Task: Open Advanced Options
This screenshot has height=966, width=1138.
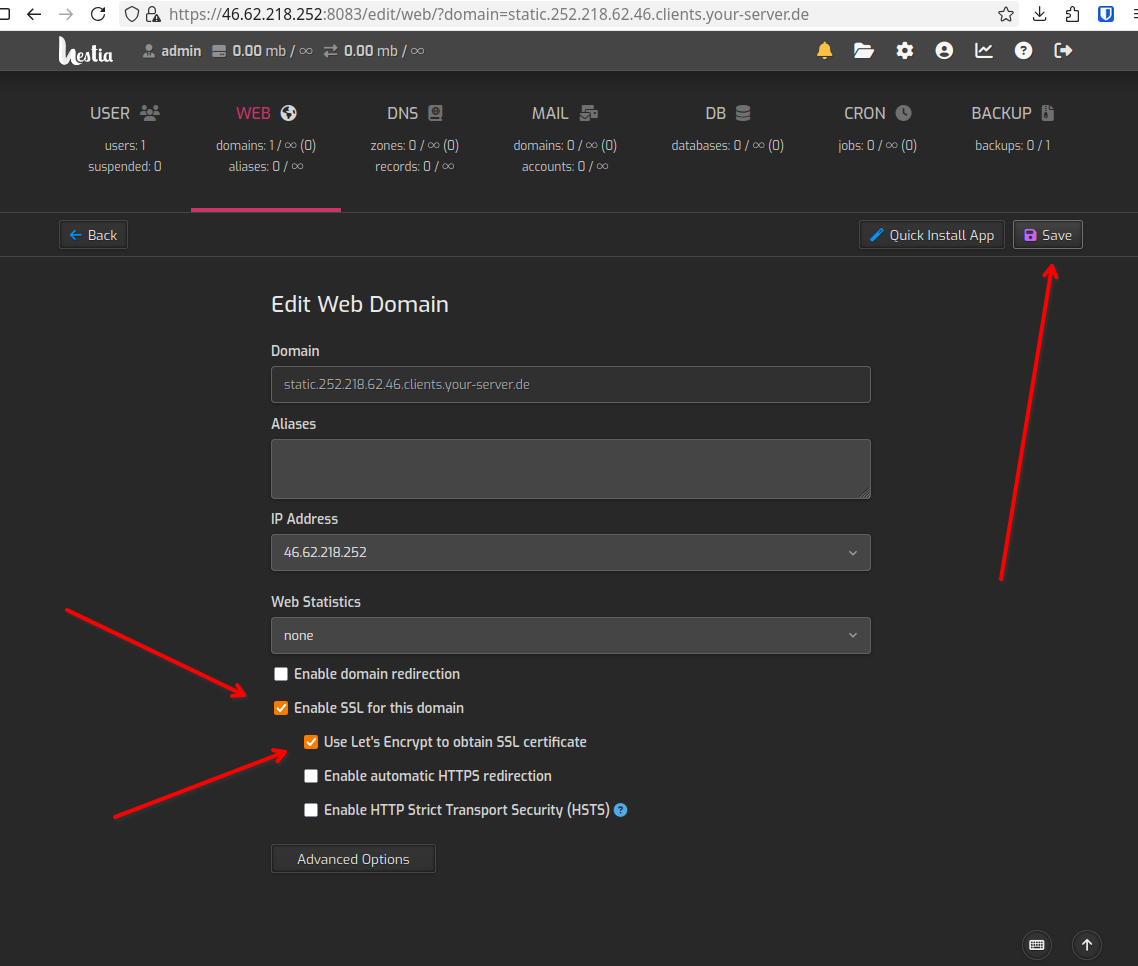Action: coord(353,858)
